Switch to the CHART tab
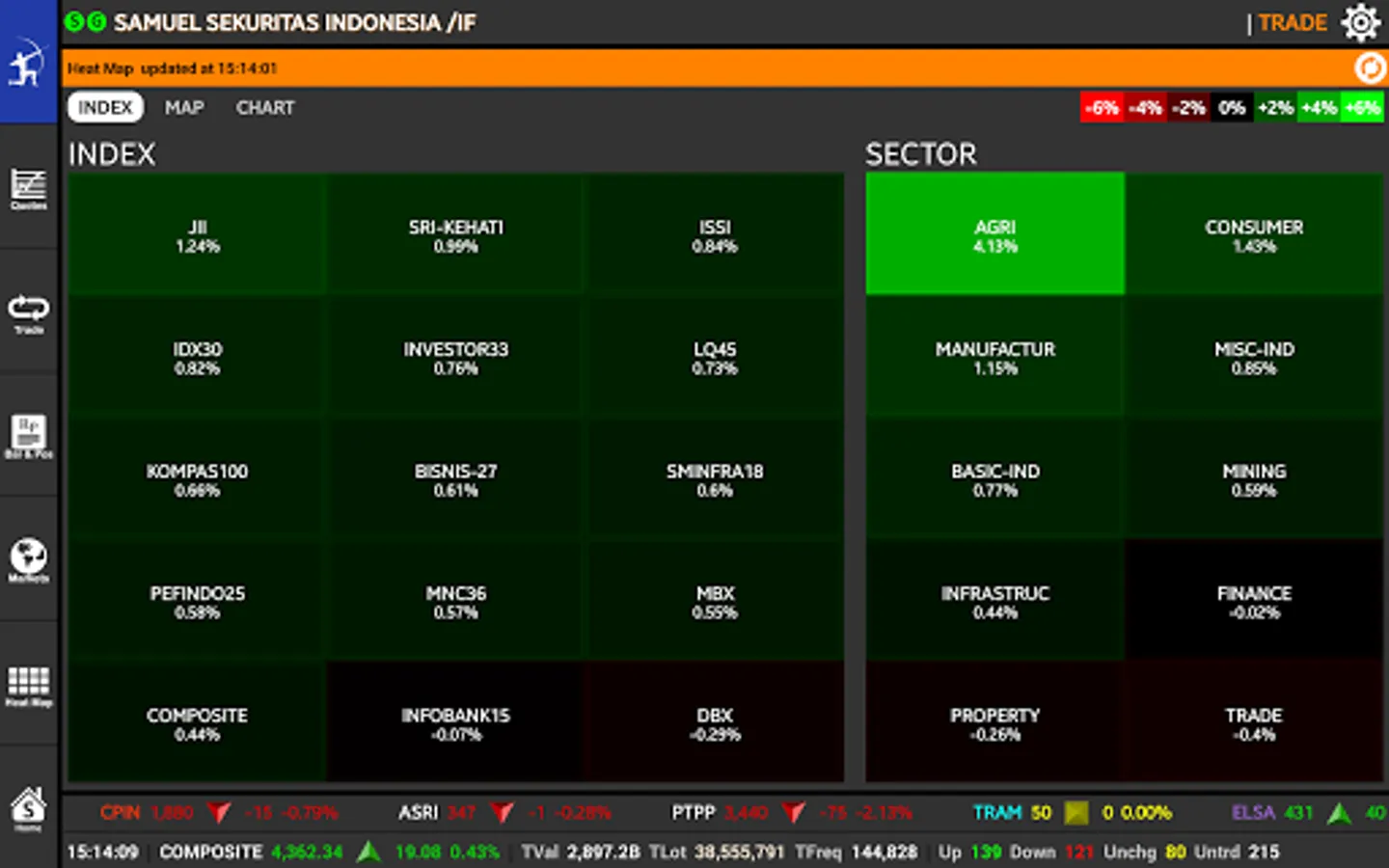Image resolution: width=1389 pixels, height=868 pixels. click(265, 107)
